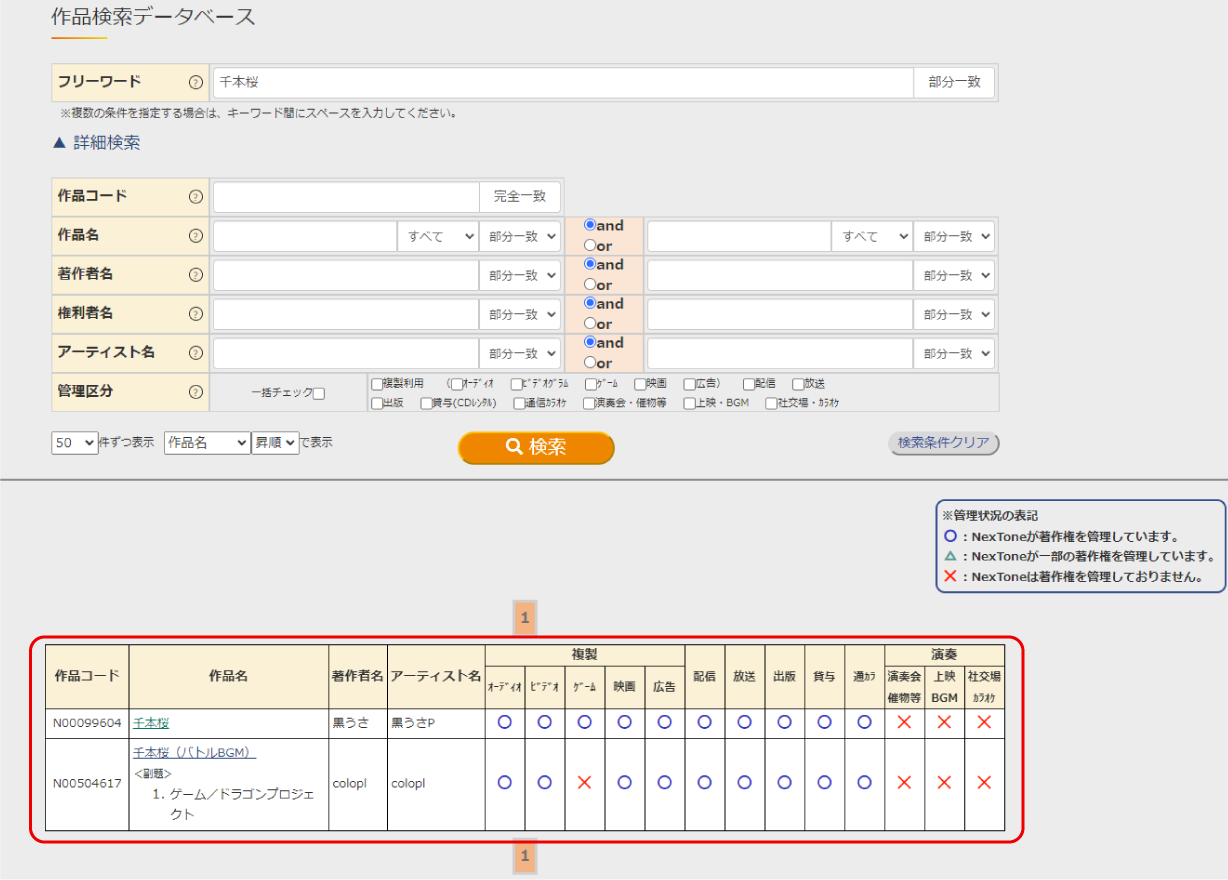The image size is (1228, 880).
Task: Click the question mark icon for 作品名
Action: tap(196, 236)
